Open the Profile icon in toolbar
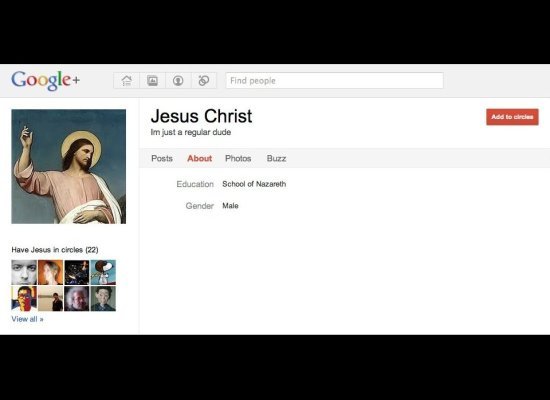The height and width of the screenshot is (400, 550). pyautogui.click(x=178, y=81)
